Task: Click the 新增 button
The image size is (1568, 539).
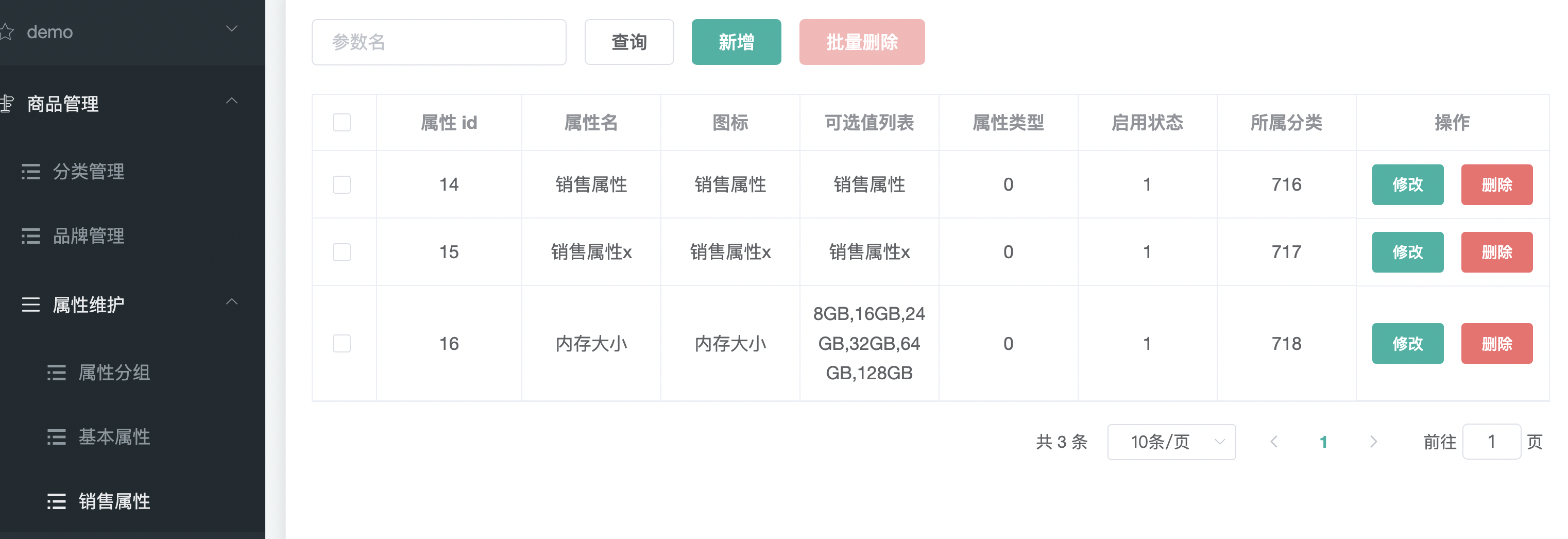Action: 736,42
